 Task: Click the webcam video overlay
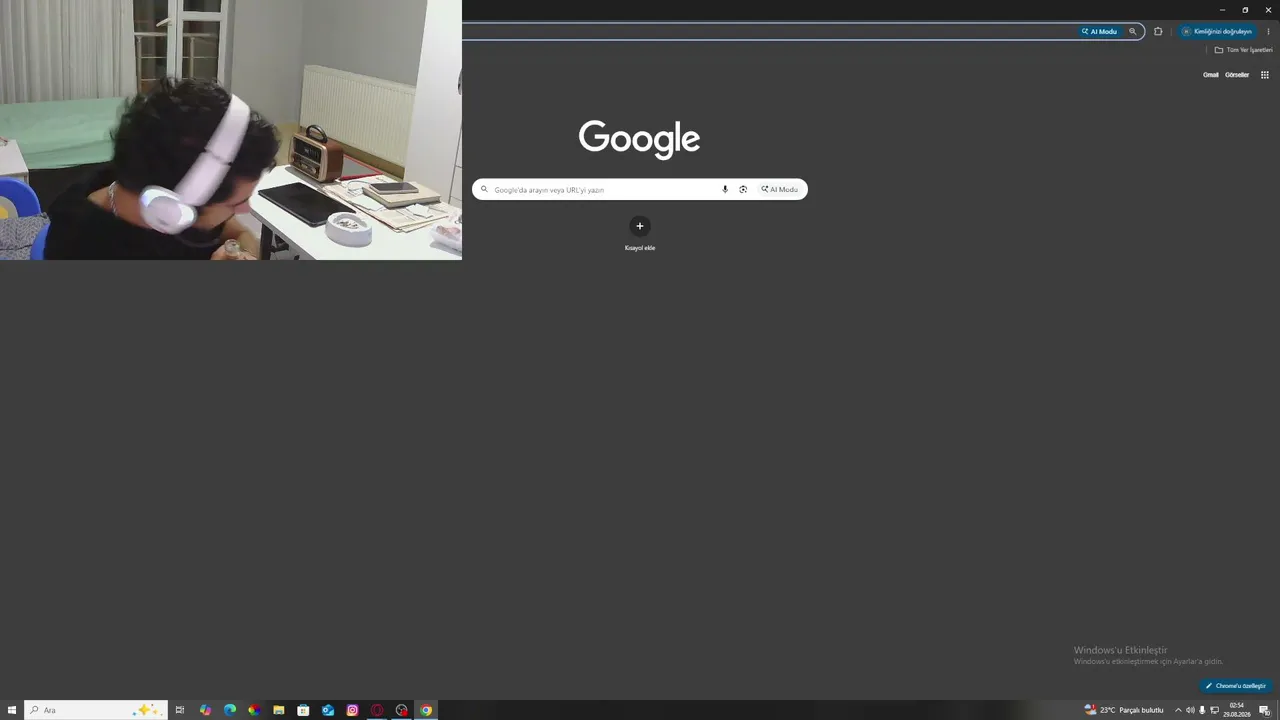point(231,130)
